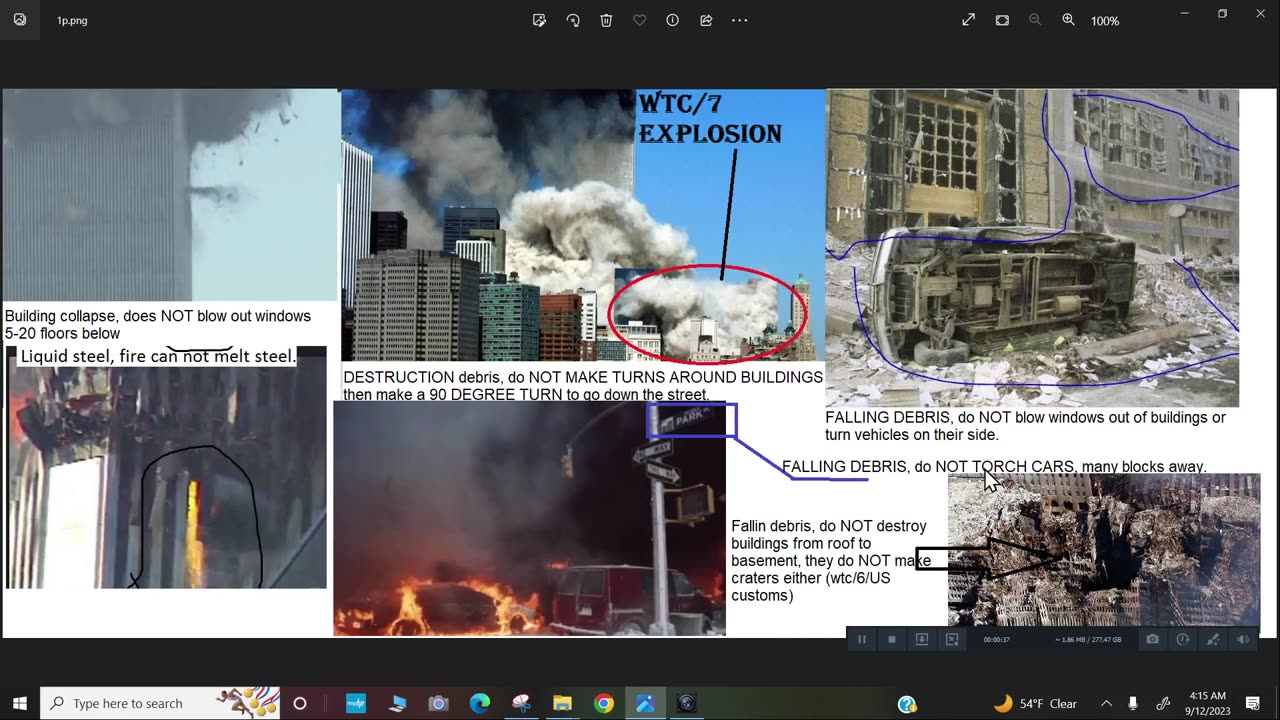
Task: Open the notification center icon
Action: (1253, 703)
